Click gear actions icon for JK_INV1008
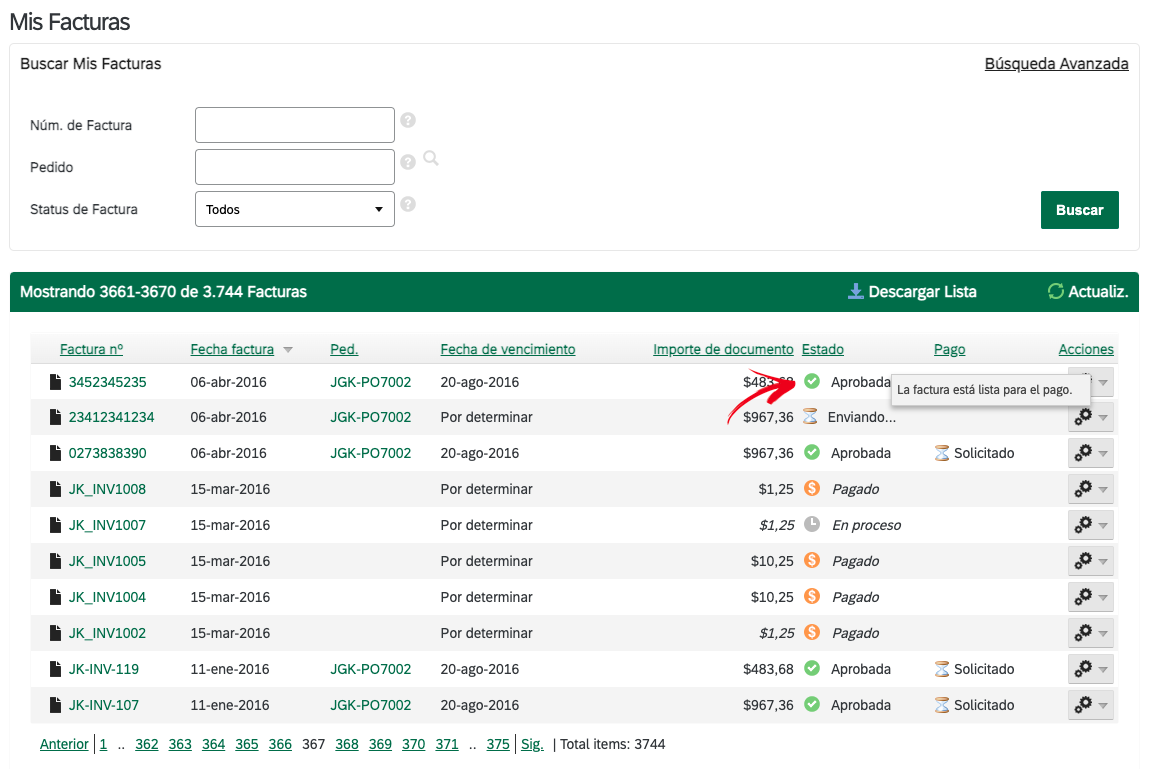 coord(1083,488)
